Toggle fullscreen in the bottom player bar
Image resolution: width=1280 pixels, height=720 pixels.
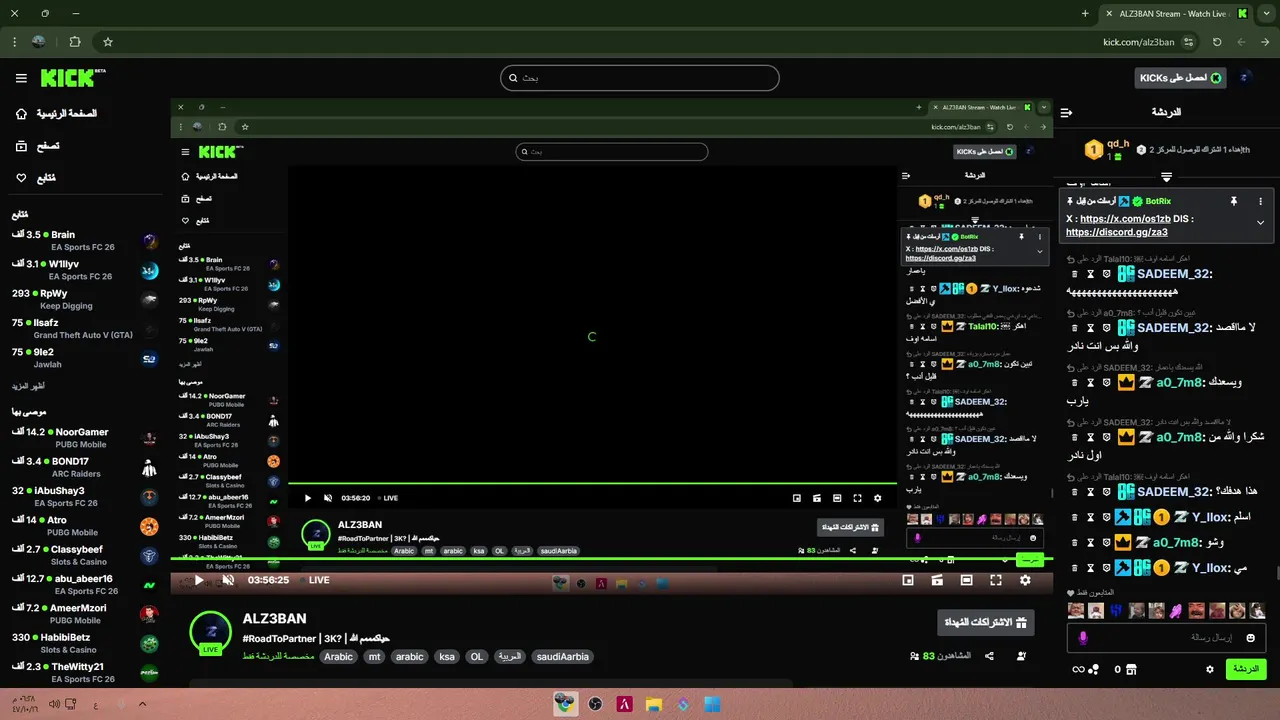996,580
